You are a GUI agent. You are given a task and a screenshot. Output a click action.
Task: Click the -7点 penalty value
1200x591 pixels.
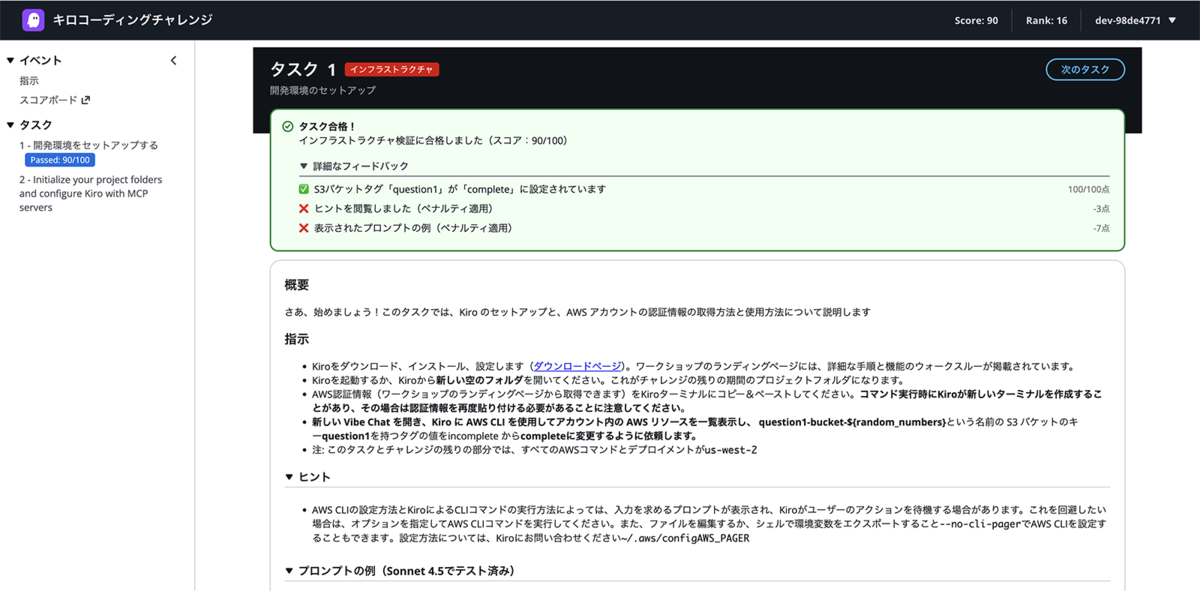point(1101,228)
